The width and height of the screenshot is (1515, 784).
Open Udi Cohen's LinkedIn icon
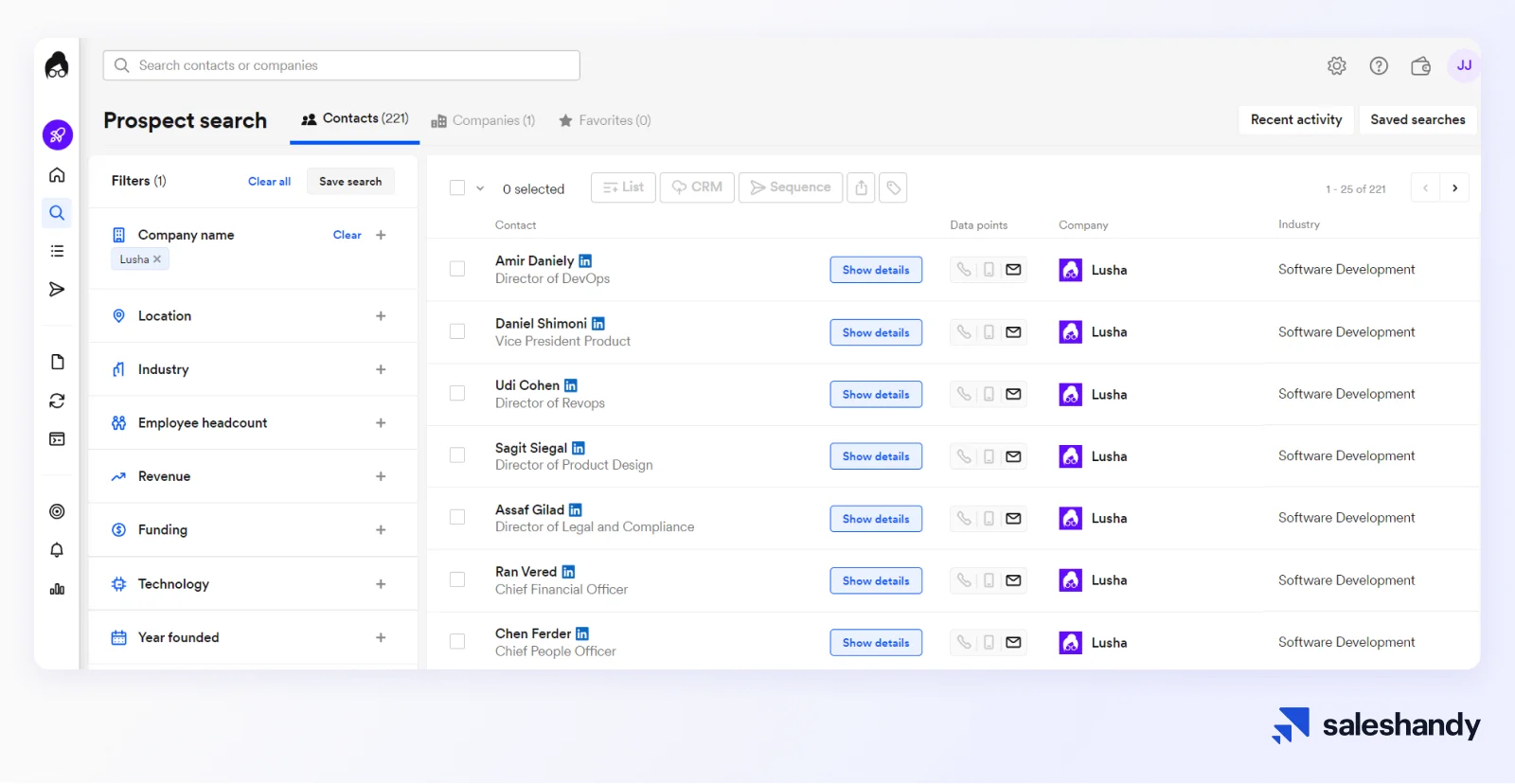pos(571,385)
